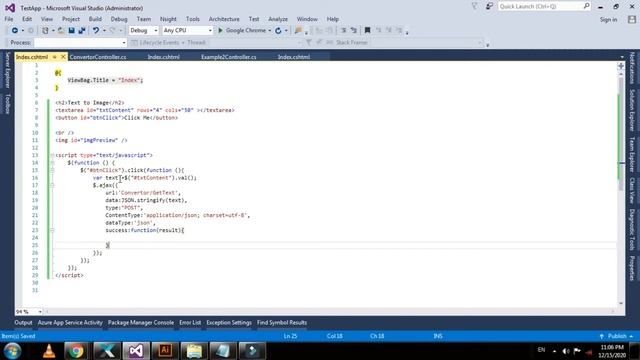
Task: Uncomment selected lines icon
Action: (x=354, y=31)
